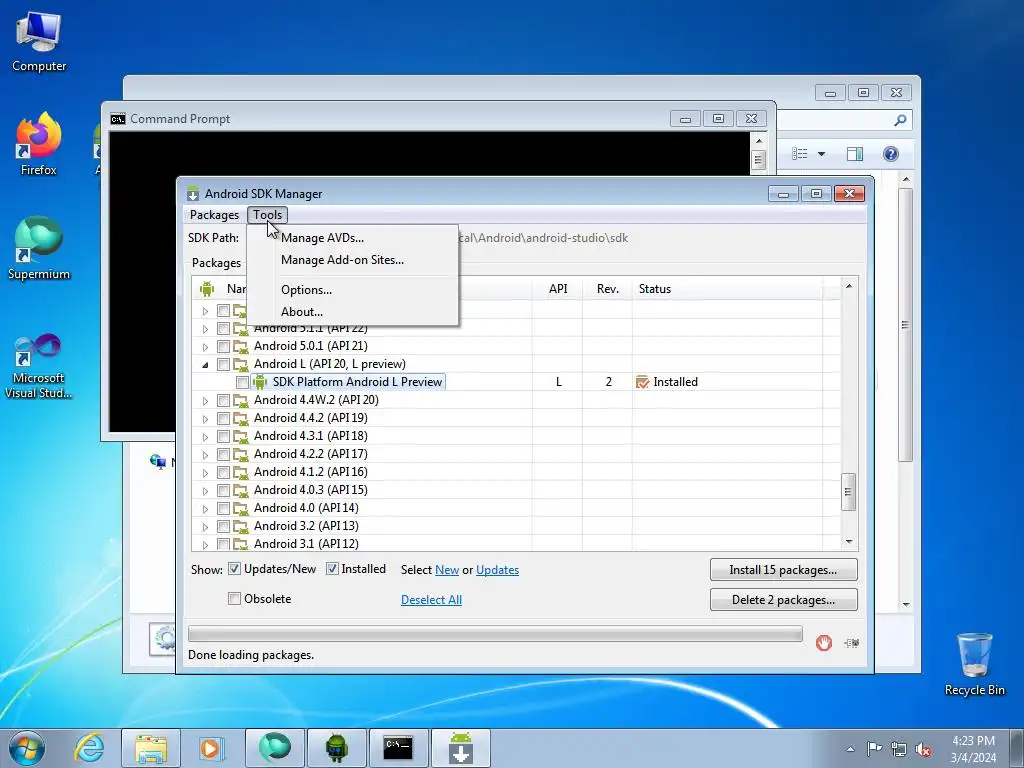Open Manage AVDs from Tools menu

click(322, 238)
